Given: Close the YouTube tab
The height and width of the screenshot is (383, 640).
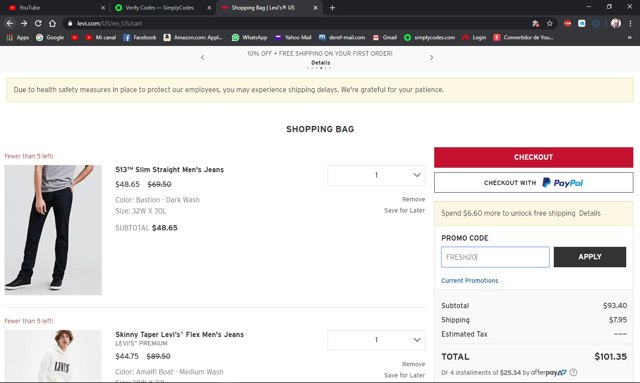Looking at the screenshot, I should point(103,7).
